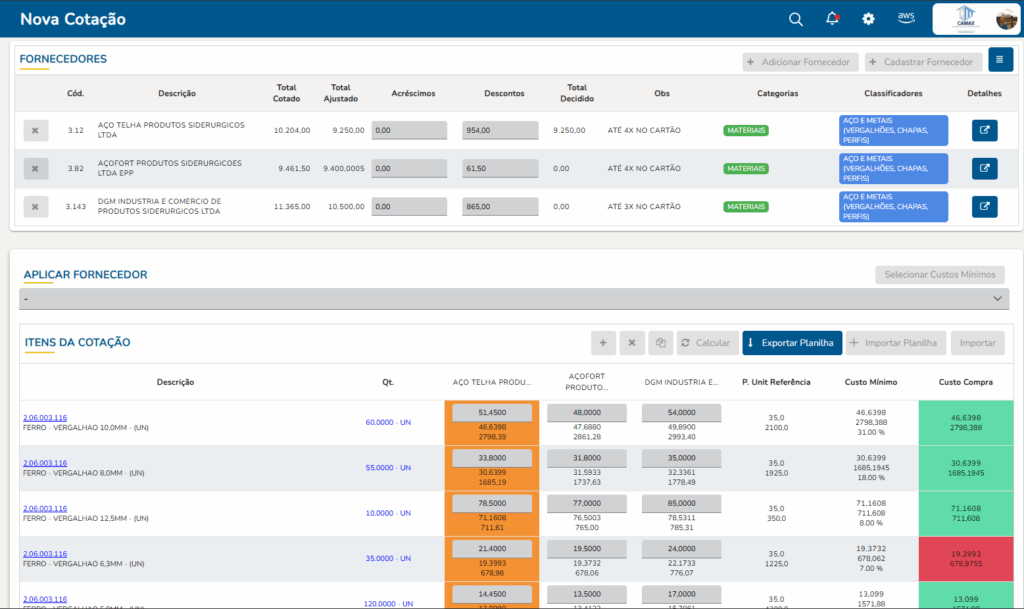This screenshot has width=1024, height=609.
Task: Open settings gear in top bar
Action: (868, 19)
